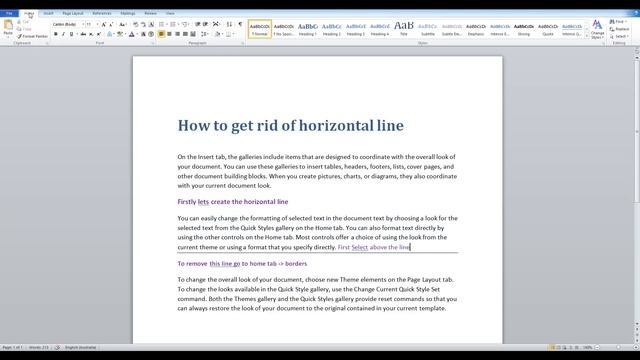Screen dimensions: 640x360
Task: Click the Bullets list icon
Action: pos(162,24)
